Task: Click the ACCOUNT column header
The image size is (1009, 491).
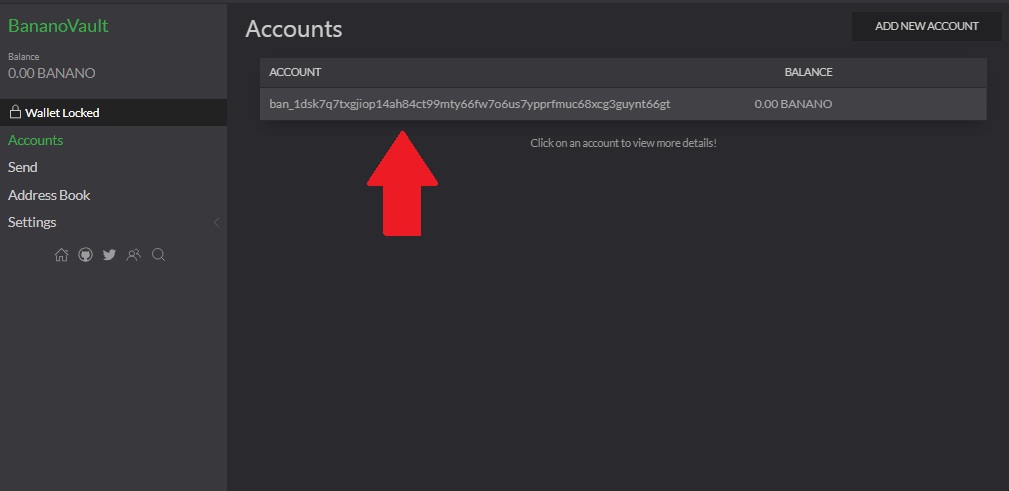Action: 295,72
